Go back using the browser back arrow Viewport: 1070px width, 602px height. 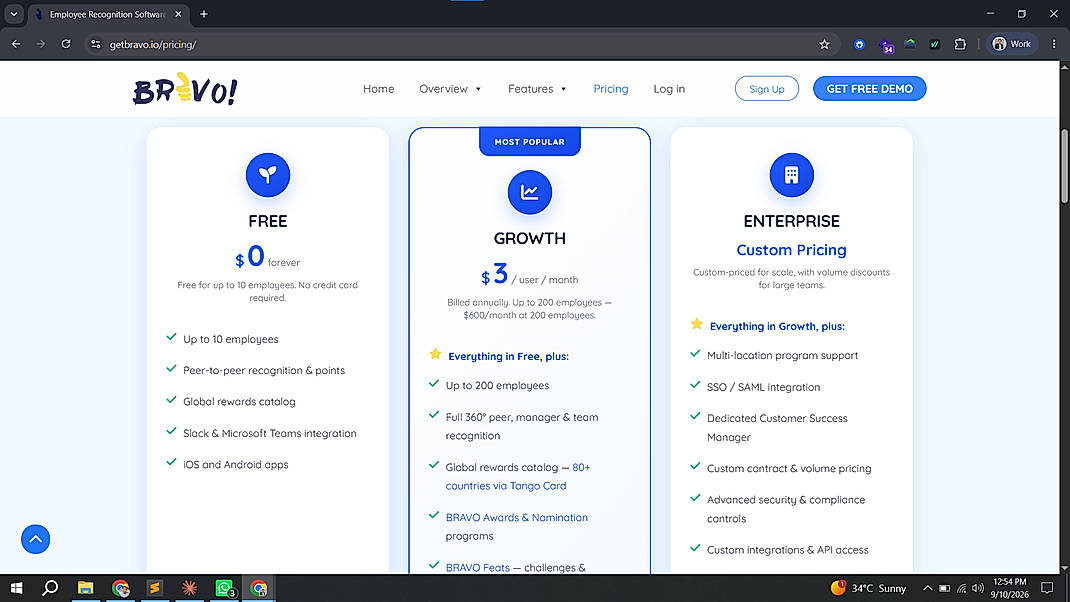click(16, 44)
